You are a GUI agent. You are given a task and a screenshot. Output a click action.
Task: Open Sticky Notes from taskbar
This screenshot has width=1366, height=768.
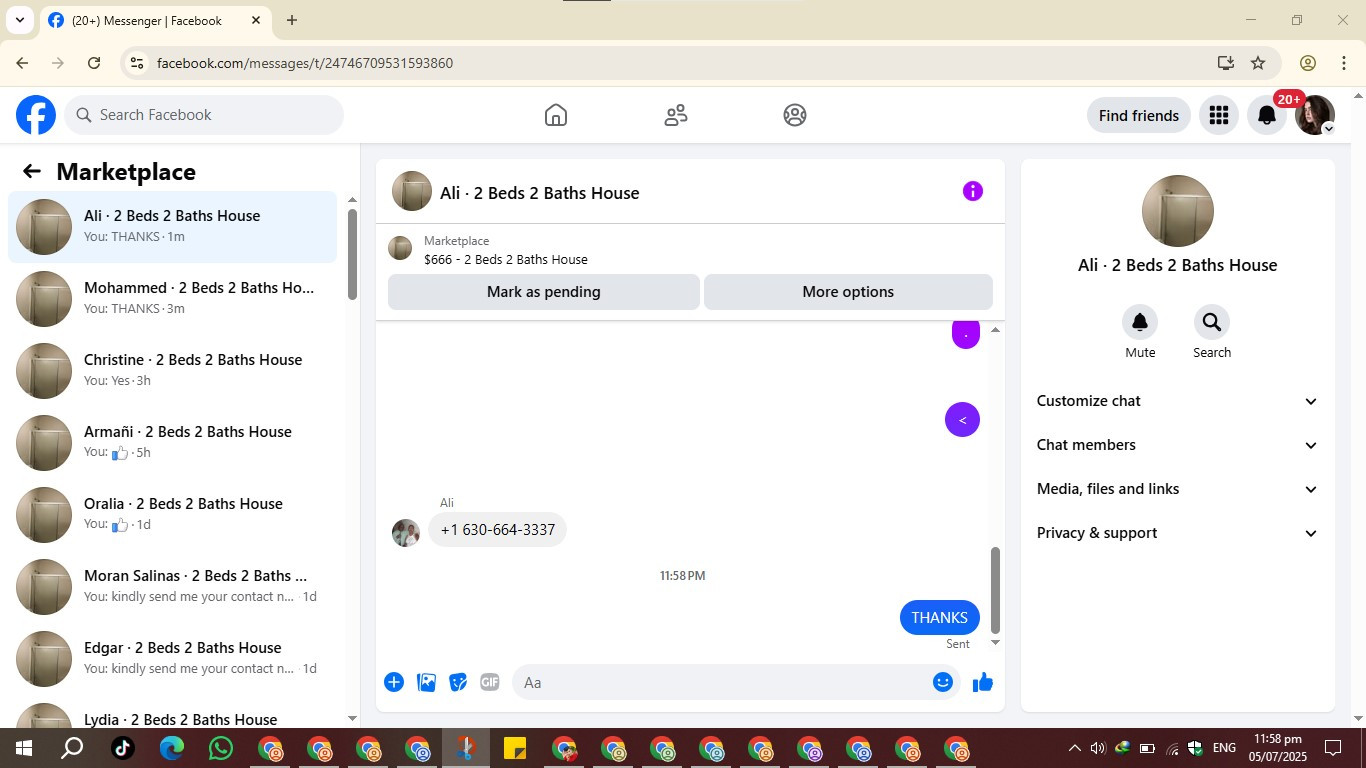pos(515,748)
